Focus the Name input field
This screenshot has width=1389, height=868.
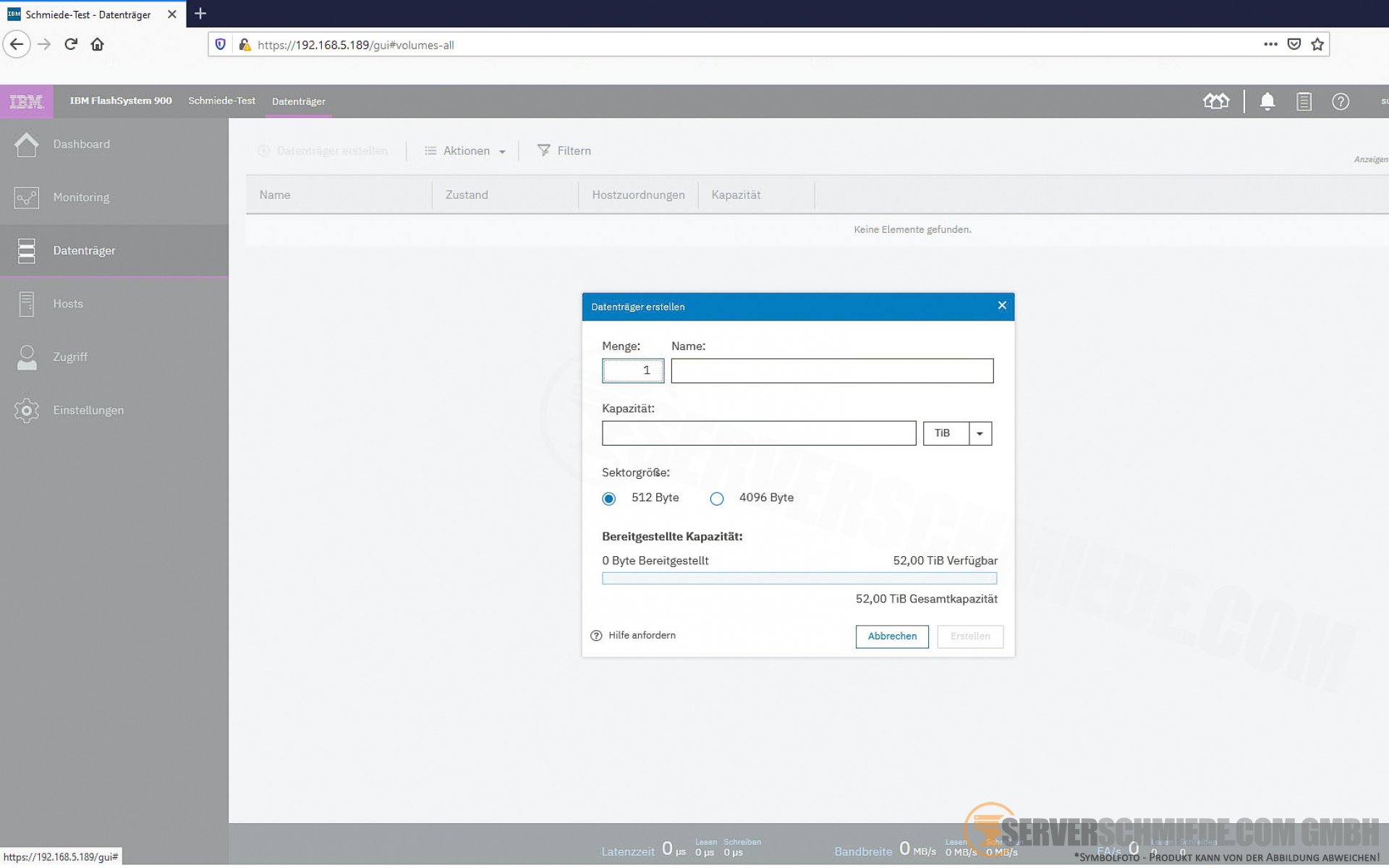(x=831, y=370)
